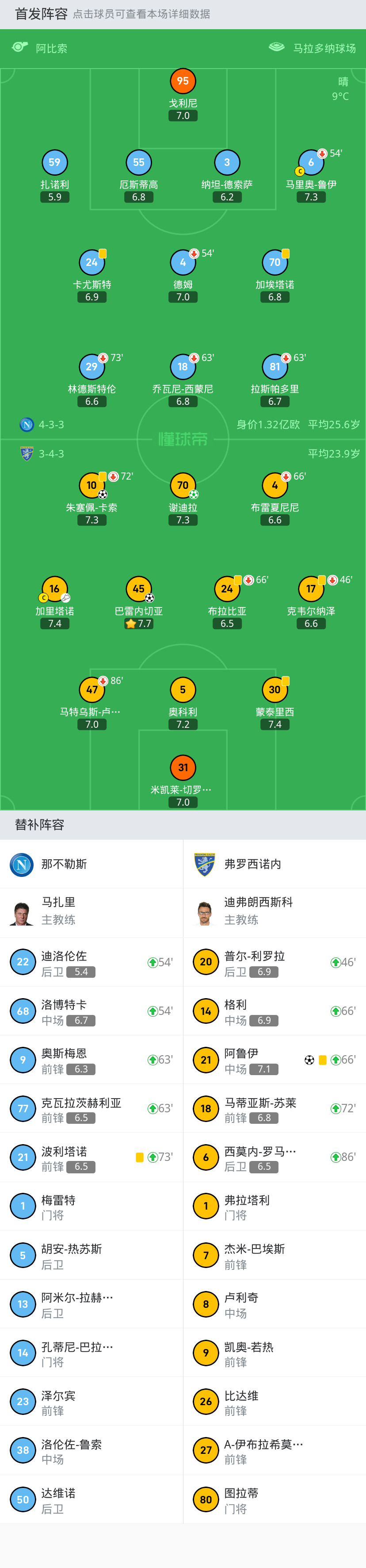The image size is (366, 1568).
Task: Tap 蒙泰里西 number 30 defender badge
Action: 275,690
